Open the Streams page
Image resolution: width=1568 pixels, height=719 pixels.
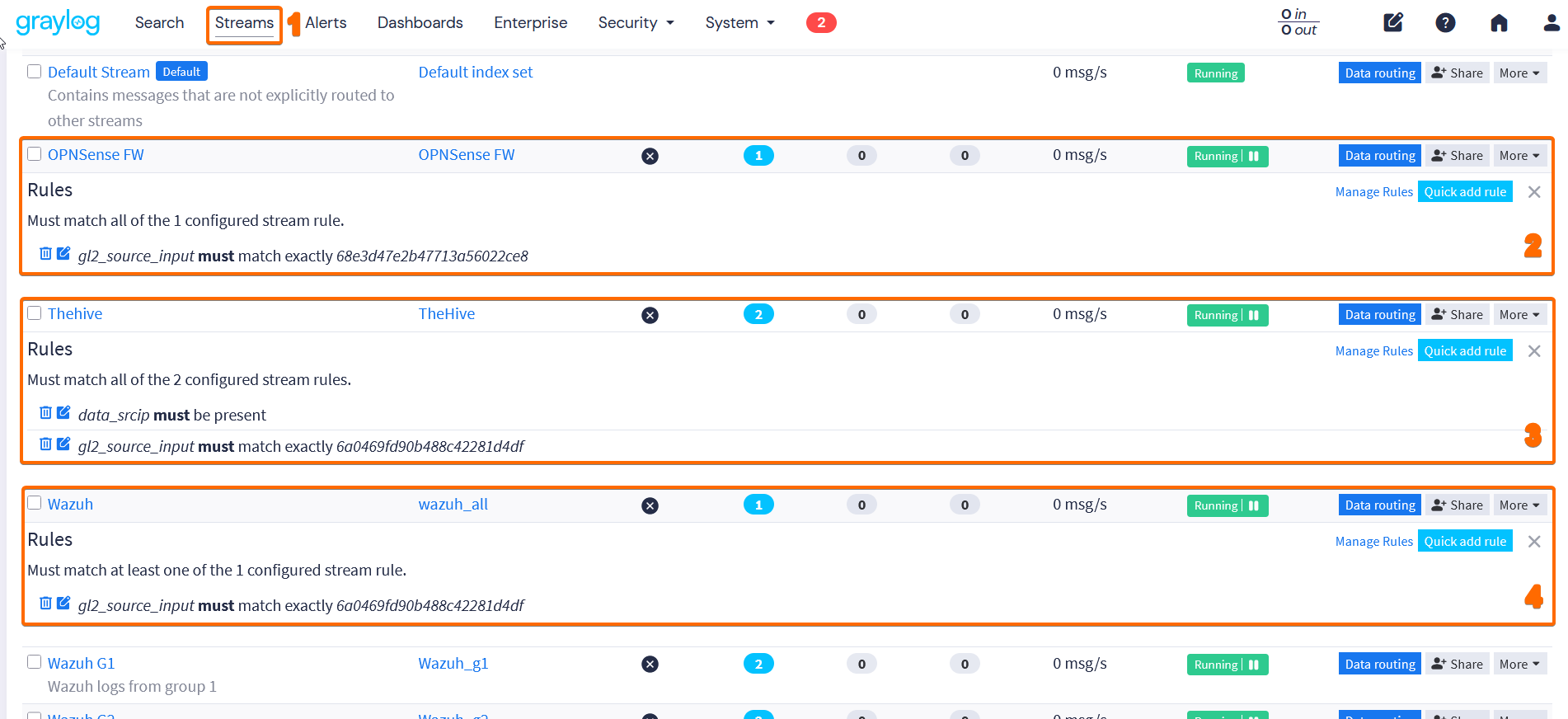click(x=244, y=23)
